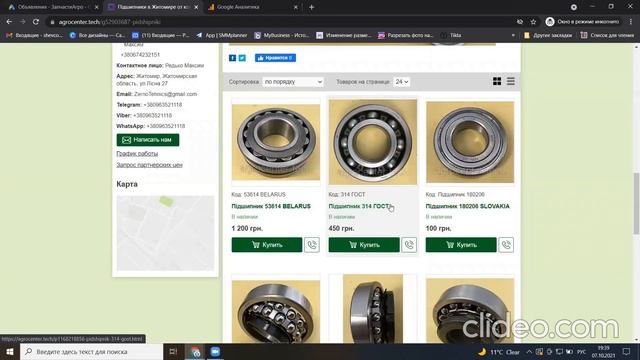Open the MyBusiness bookmark
The height and width of the screenshot is (360, 640).
click(x=282, y=36)
